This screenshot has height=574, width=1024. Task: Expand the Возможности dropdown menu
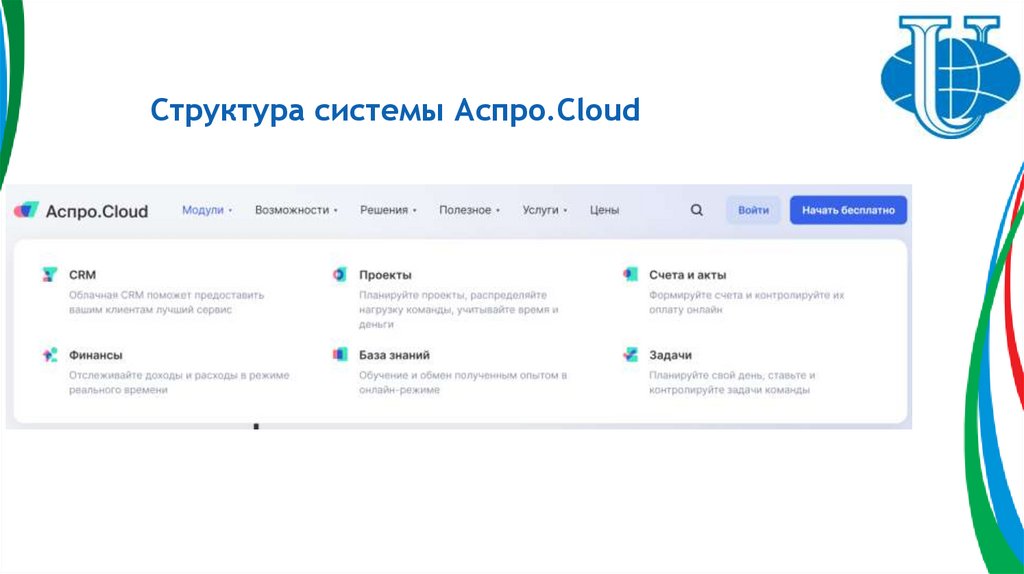[x=296, y=210]
